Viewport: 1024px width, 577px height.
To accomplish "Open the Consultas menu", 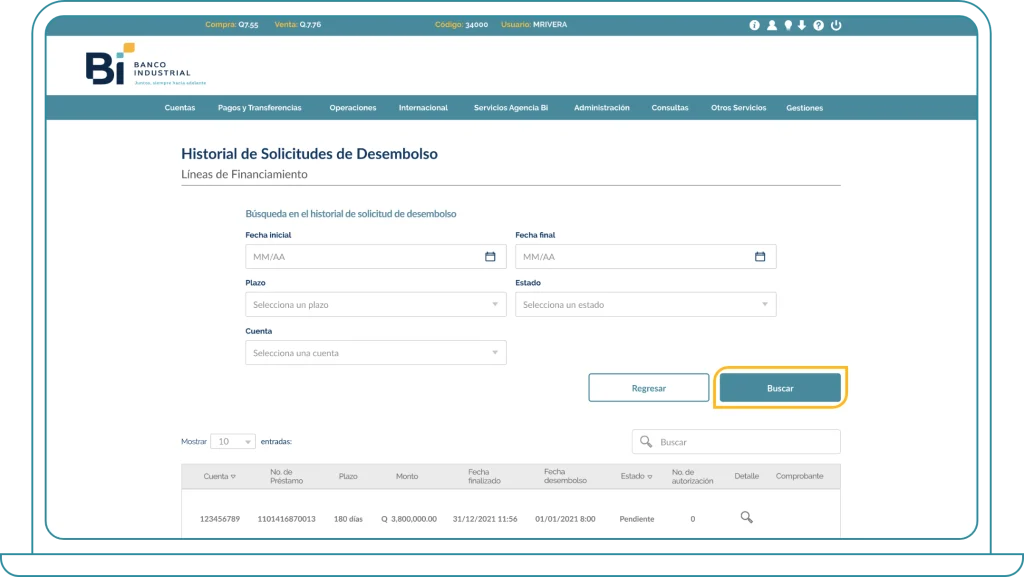I will [x=670, y=108].
